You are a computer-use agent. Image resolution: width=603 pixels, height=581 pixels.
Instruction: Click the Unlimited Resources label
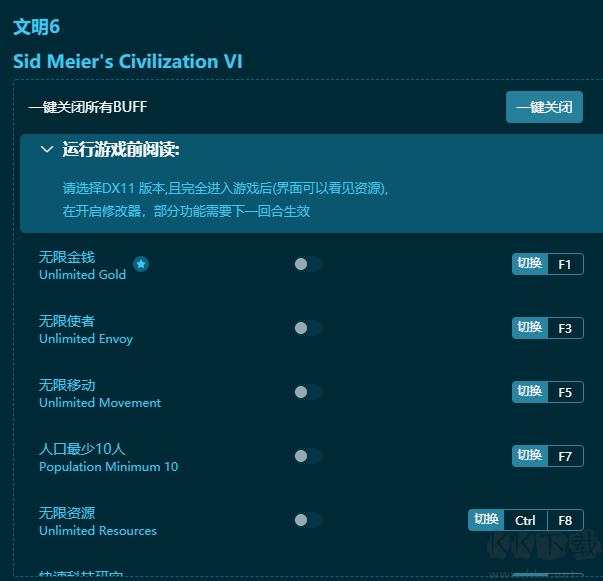(98, 531)
